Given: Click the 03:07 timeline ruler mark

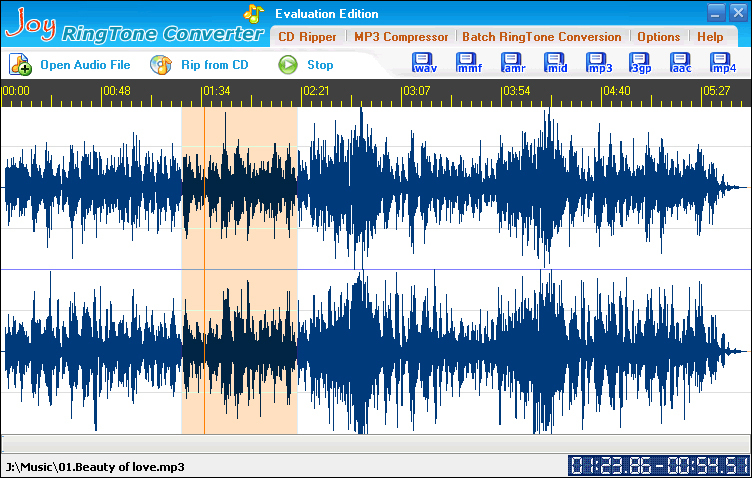Looking at the screenshot, I should tap(416, 91).
